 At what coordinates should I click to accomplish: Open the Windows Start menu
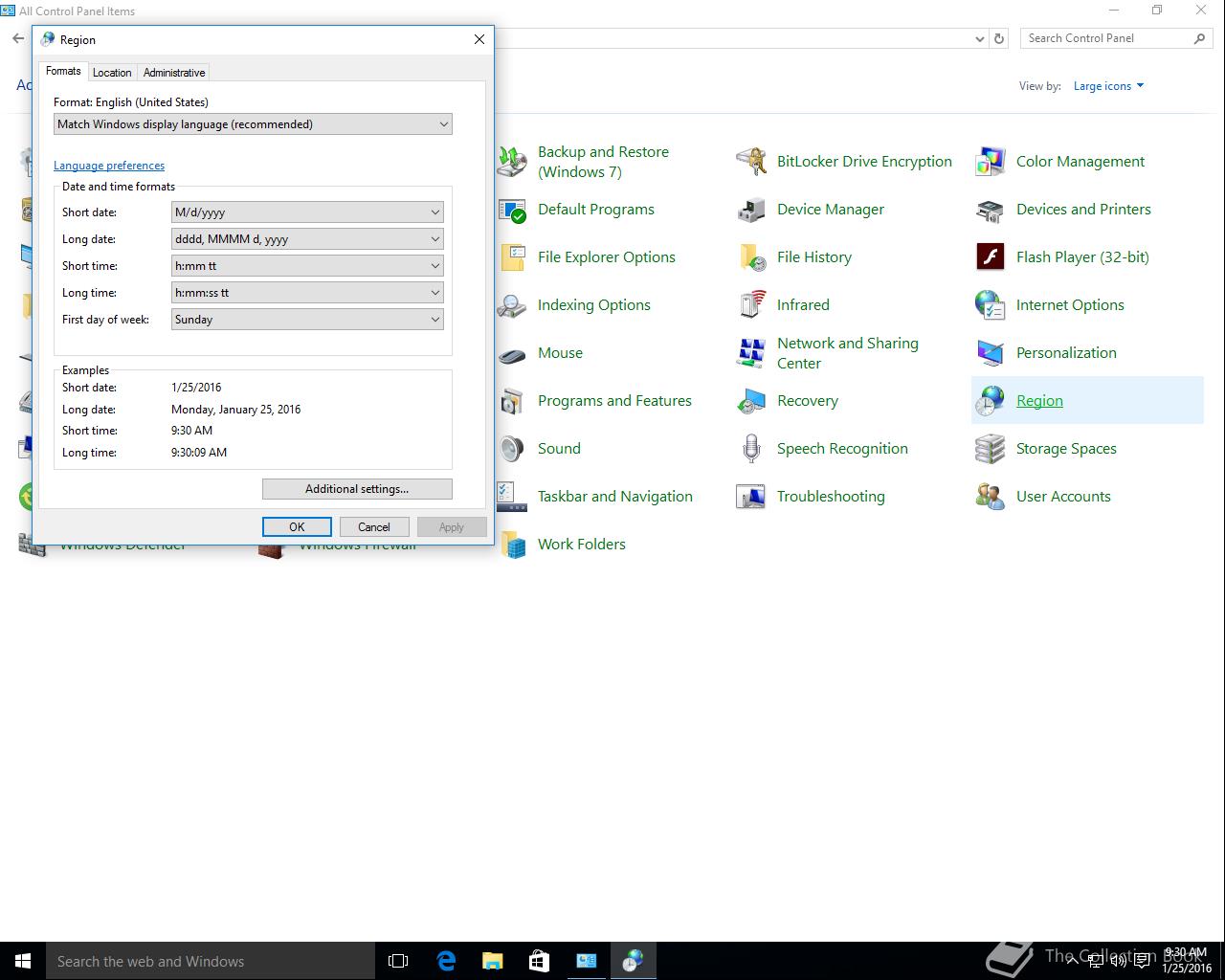pos(23,961)
